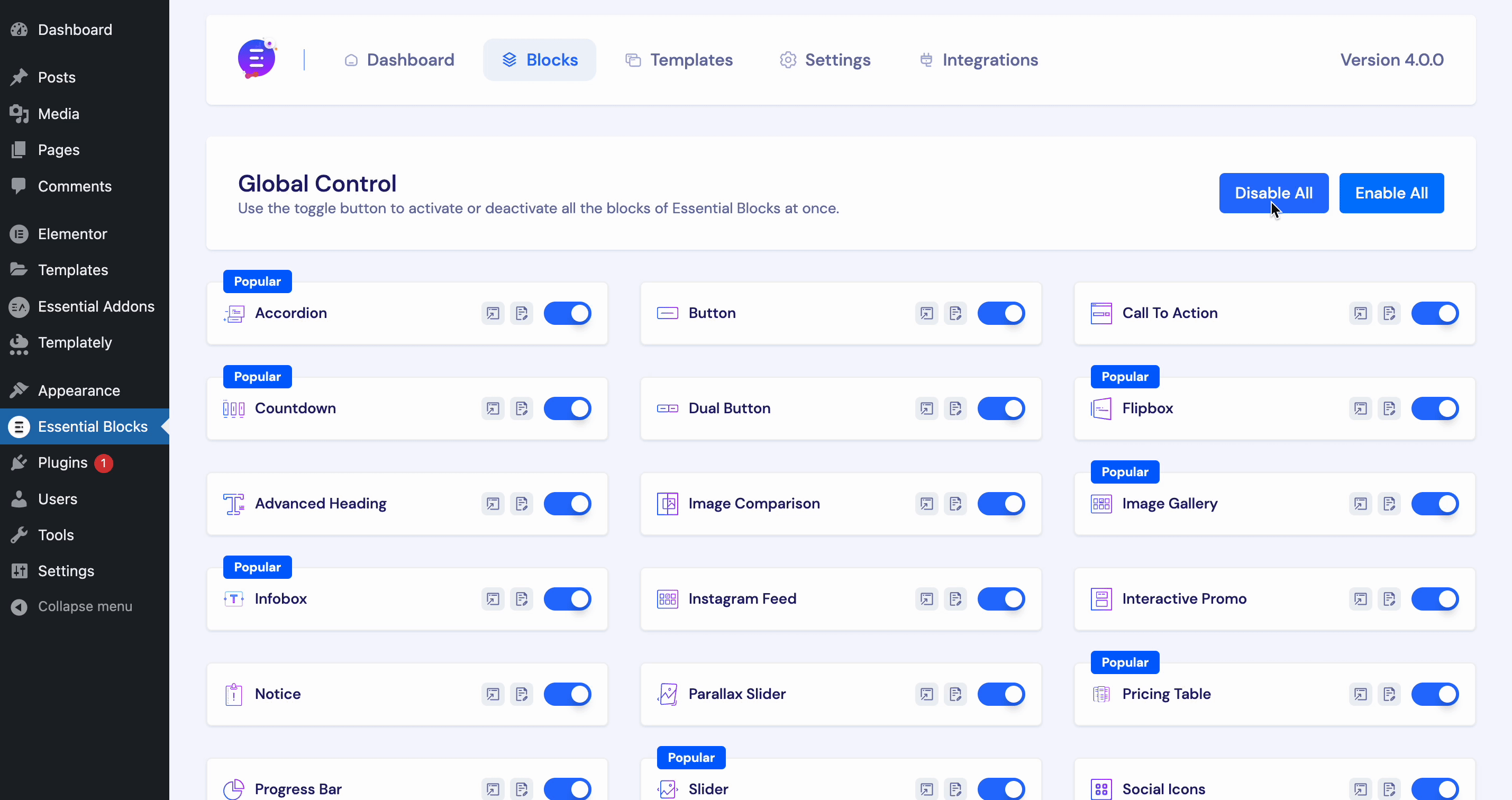
Task: Disable the Instagram Feed block
Action: 1001,599
